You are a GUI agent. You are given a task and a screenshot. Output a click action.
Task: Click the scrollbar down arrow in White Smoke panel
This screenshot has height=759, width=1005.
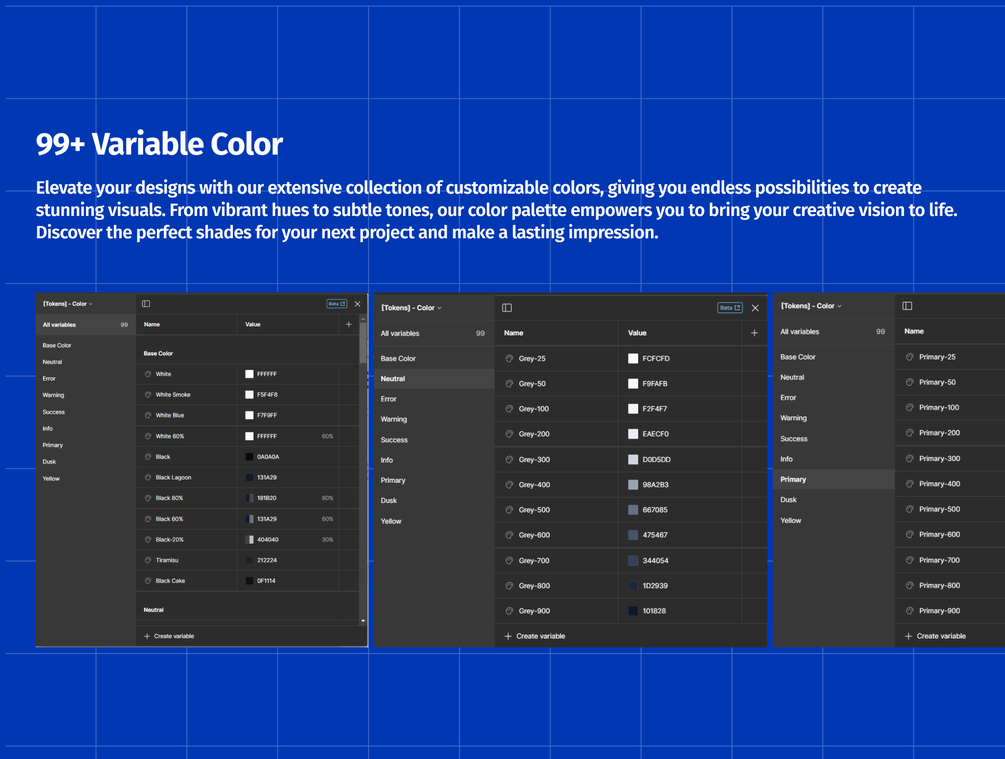click(363, 621)
